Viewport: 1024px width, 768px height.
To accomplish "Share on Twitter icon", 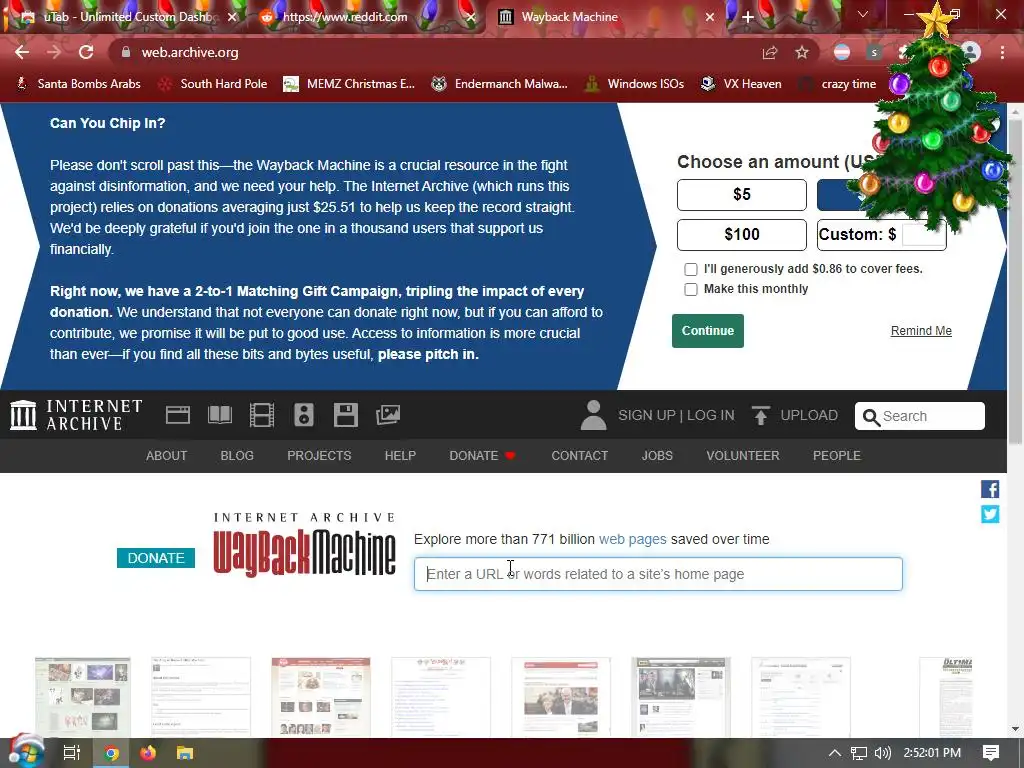I will (990, 515).
